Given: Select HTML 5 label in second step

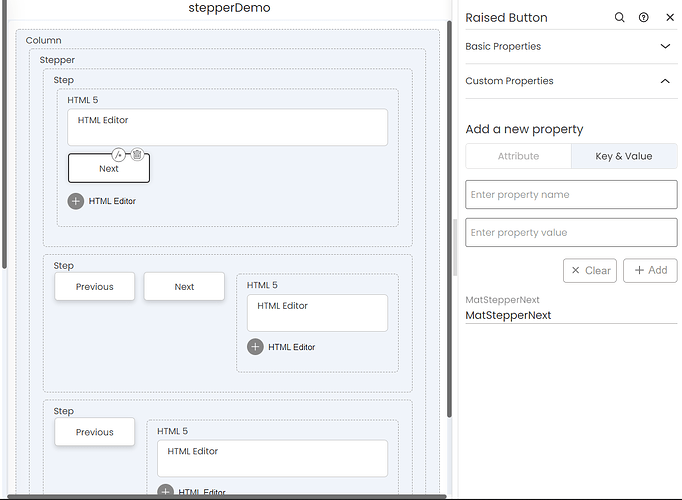Looking at the screenshot, I should (x=262, y=285).
